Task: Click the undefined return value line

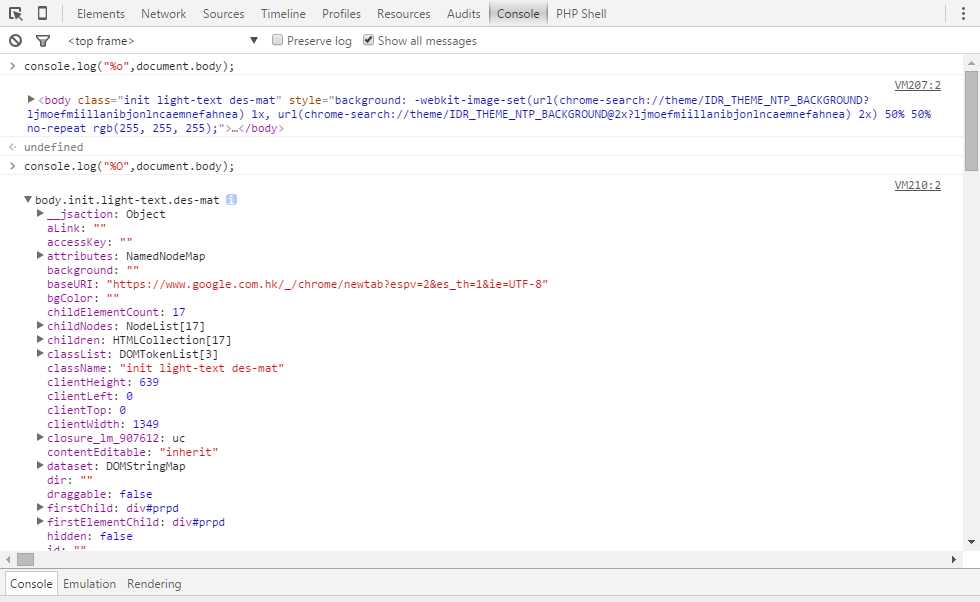Action: coord(53,147)
